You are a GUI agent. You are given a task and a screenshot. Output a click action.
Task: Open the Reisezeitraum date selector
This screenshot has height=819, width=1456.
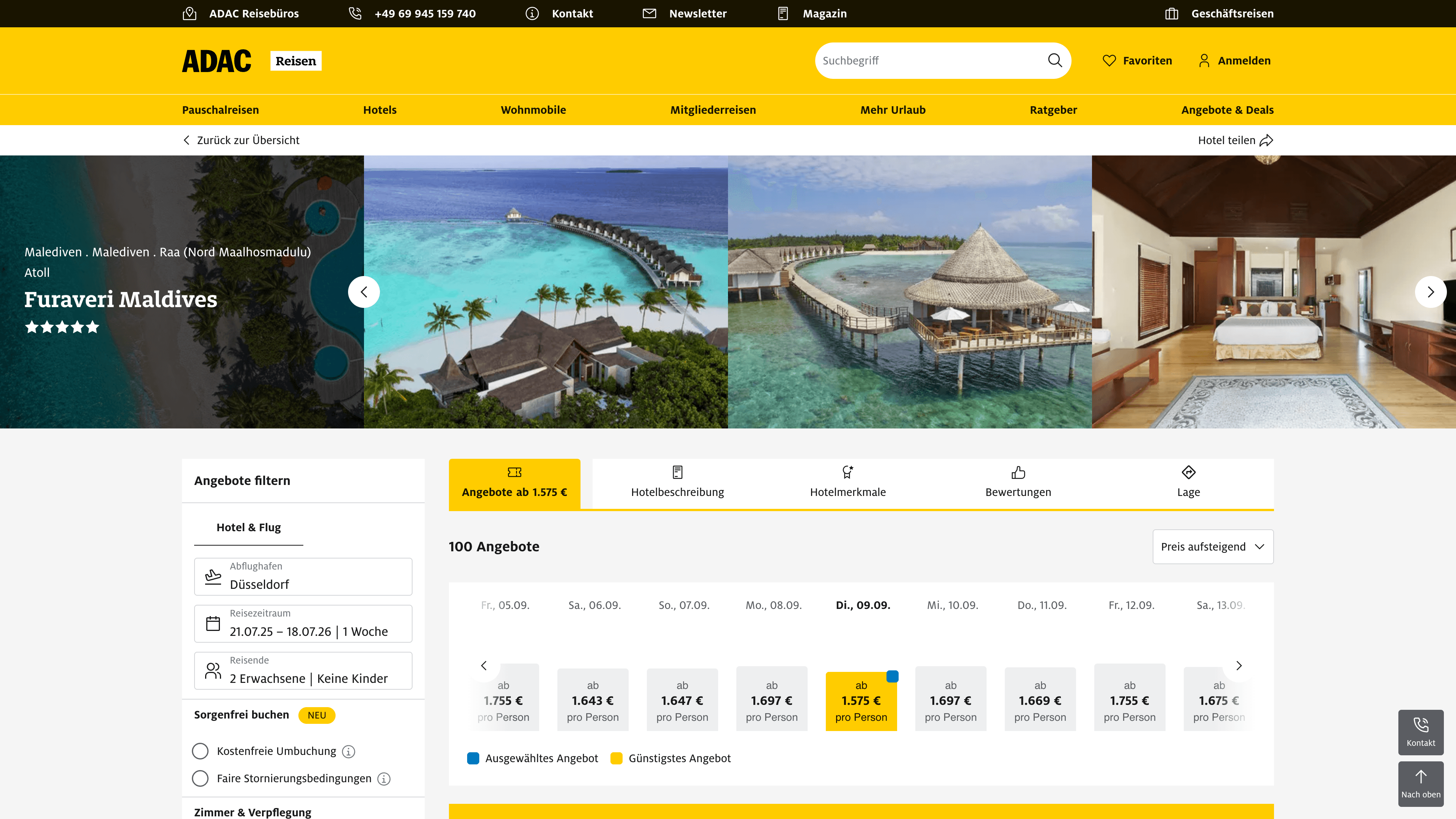[303, 623]
